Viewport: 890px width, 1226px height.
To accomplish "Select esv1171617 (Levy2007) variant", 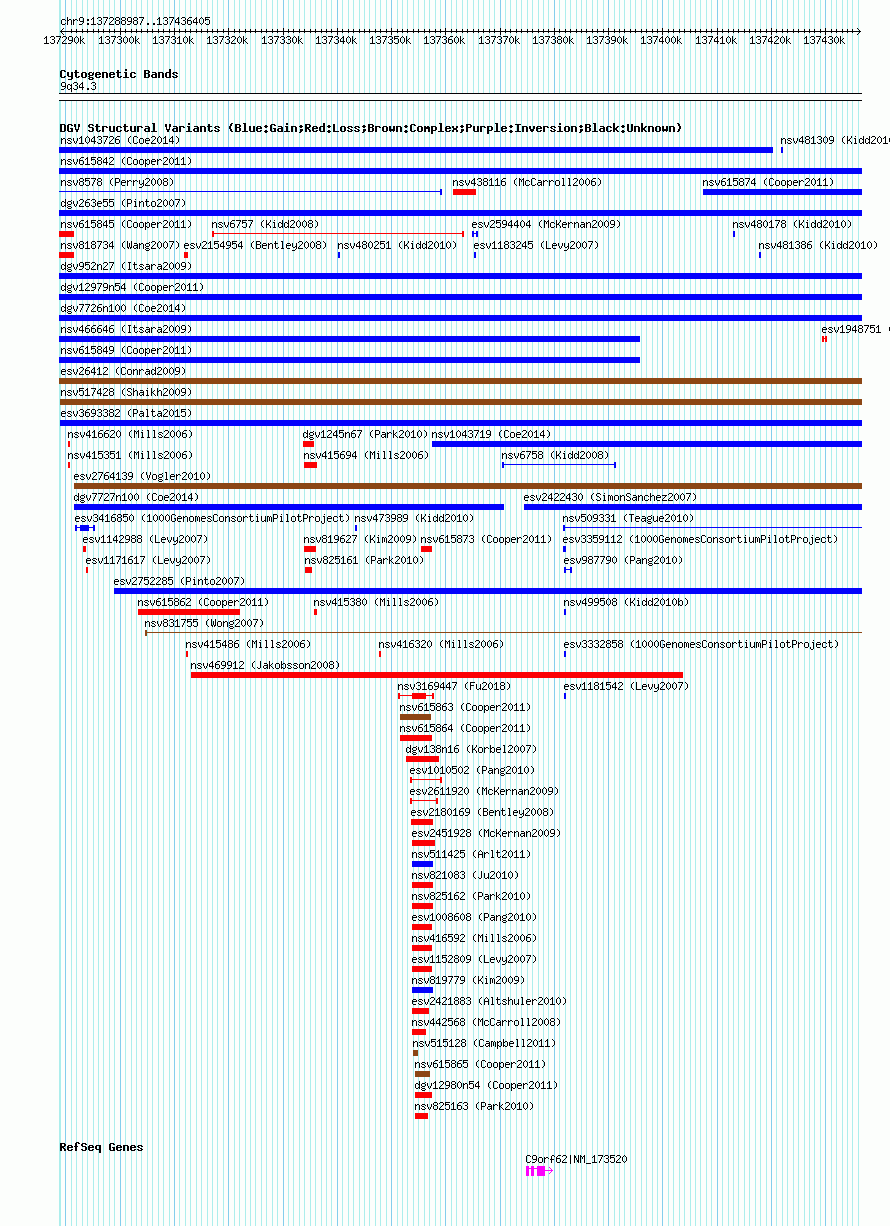I will click(148, 560).
